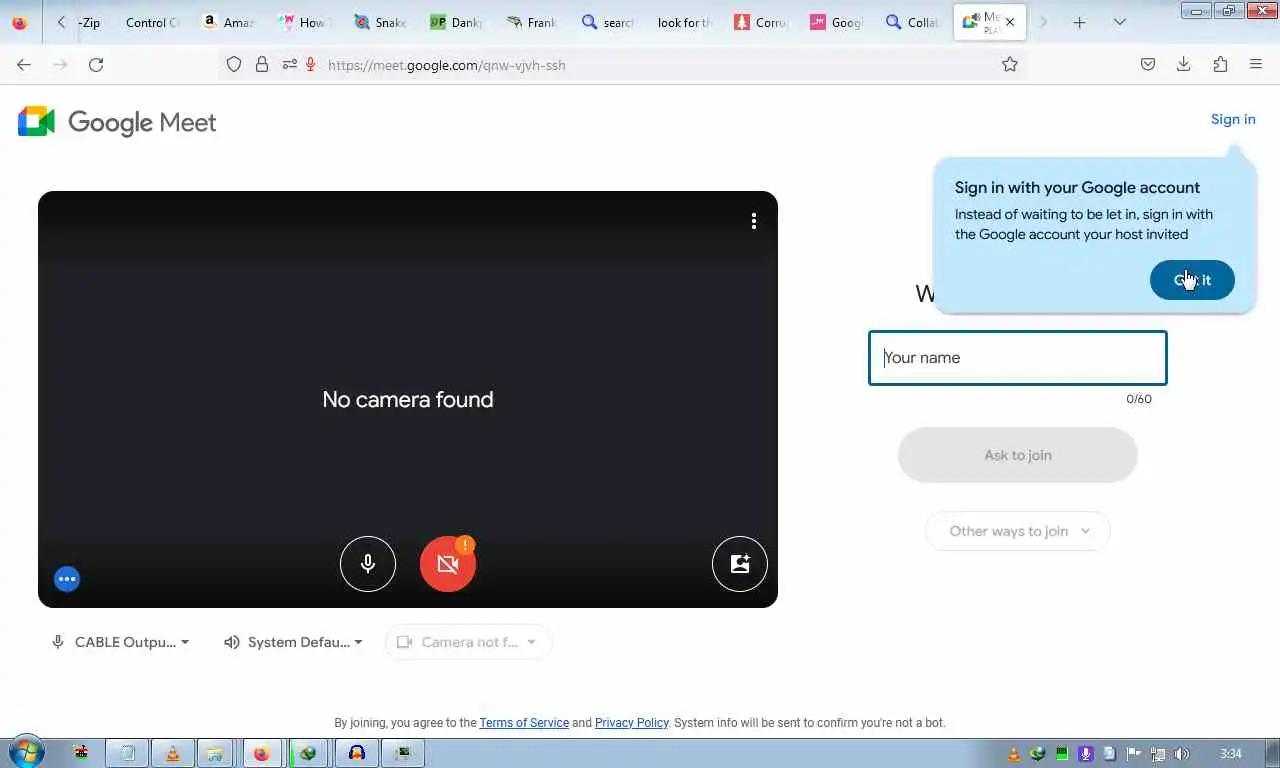Close the active Meet tab

pyautogui.click(x=1010, y=22)
